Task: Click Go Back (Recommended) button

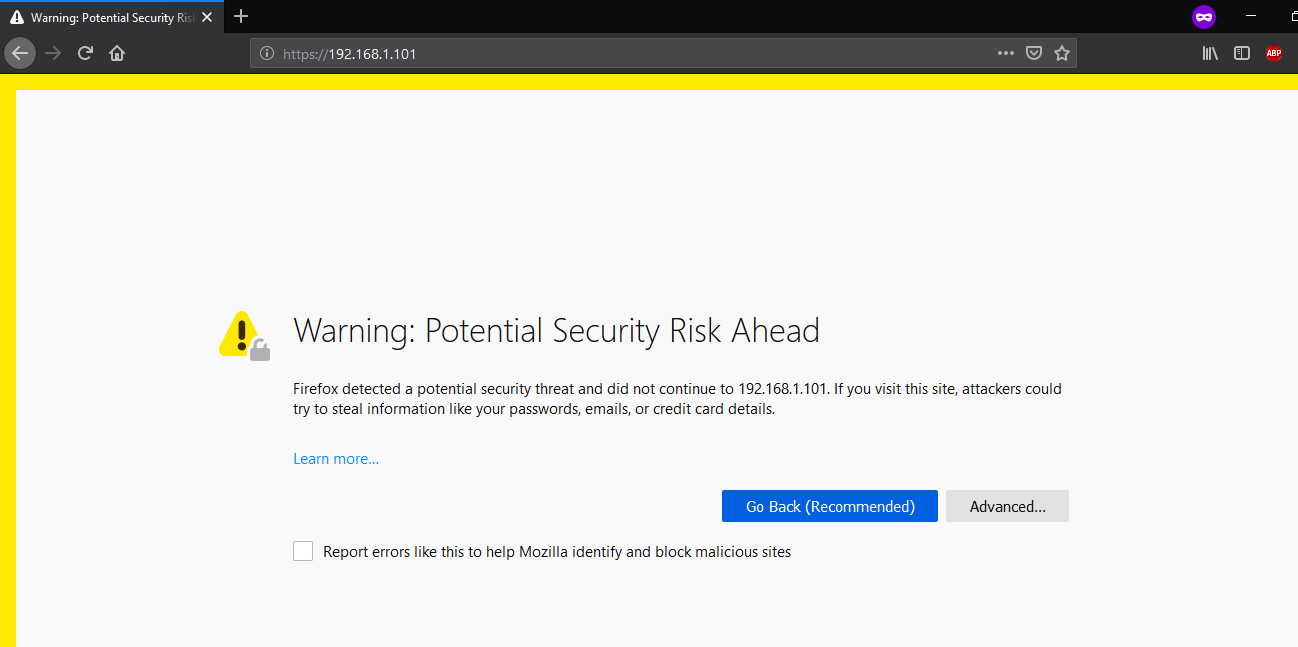Action: point(830,506)
